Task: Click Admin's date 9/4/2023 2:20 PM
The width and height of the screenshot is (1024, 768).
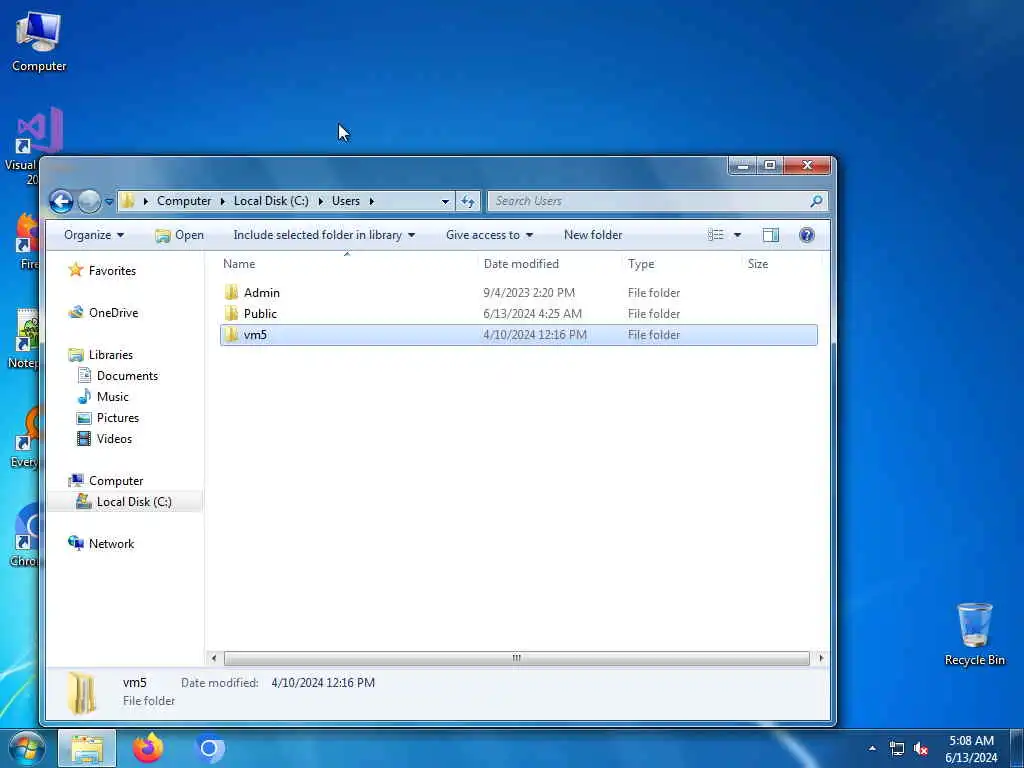Action: click(x=529, y=293)
